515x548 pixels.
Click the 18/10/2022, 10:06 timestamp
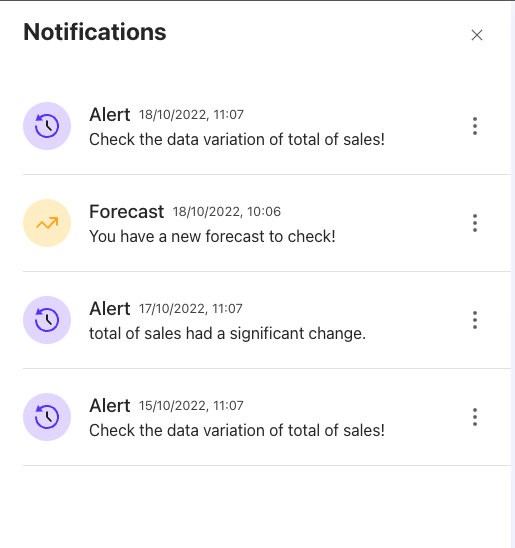pos(227,212)
